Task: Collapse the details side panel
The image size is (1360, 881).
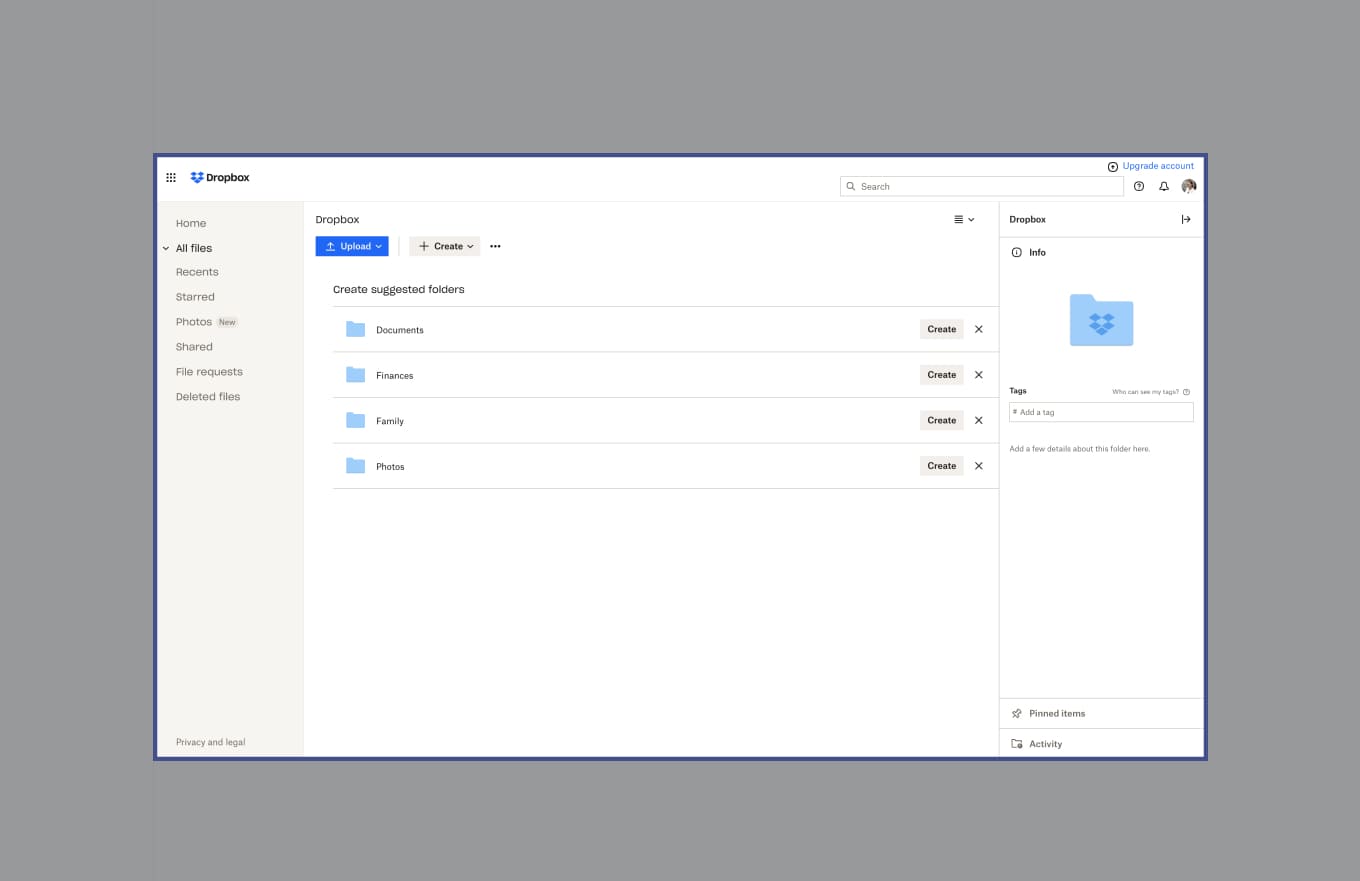Action: pos(1186,220)
